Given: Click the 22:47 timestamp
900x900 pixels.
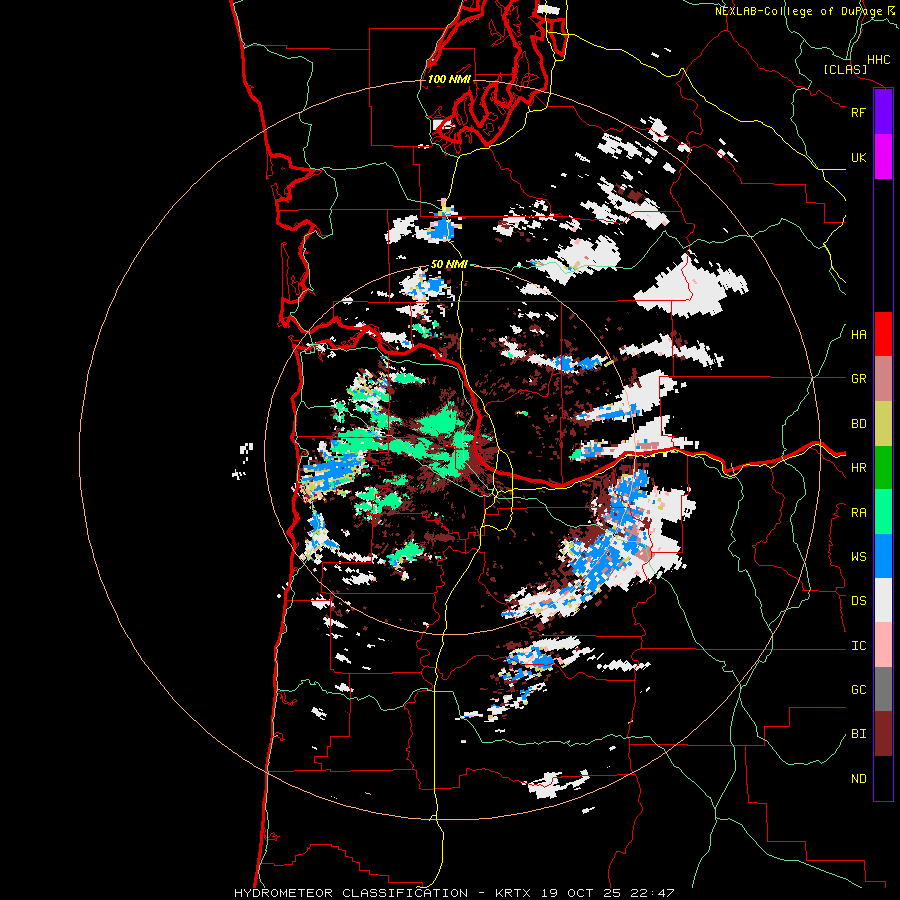Looking at the screenshot, I should [655, 893].
